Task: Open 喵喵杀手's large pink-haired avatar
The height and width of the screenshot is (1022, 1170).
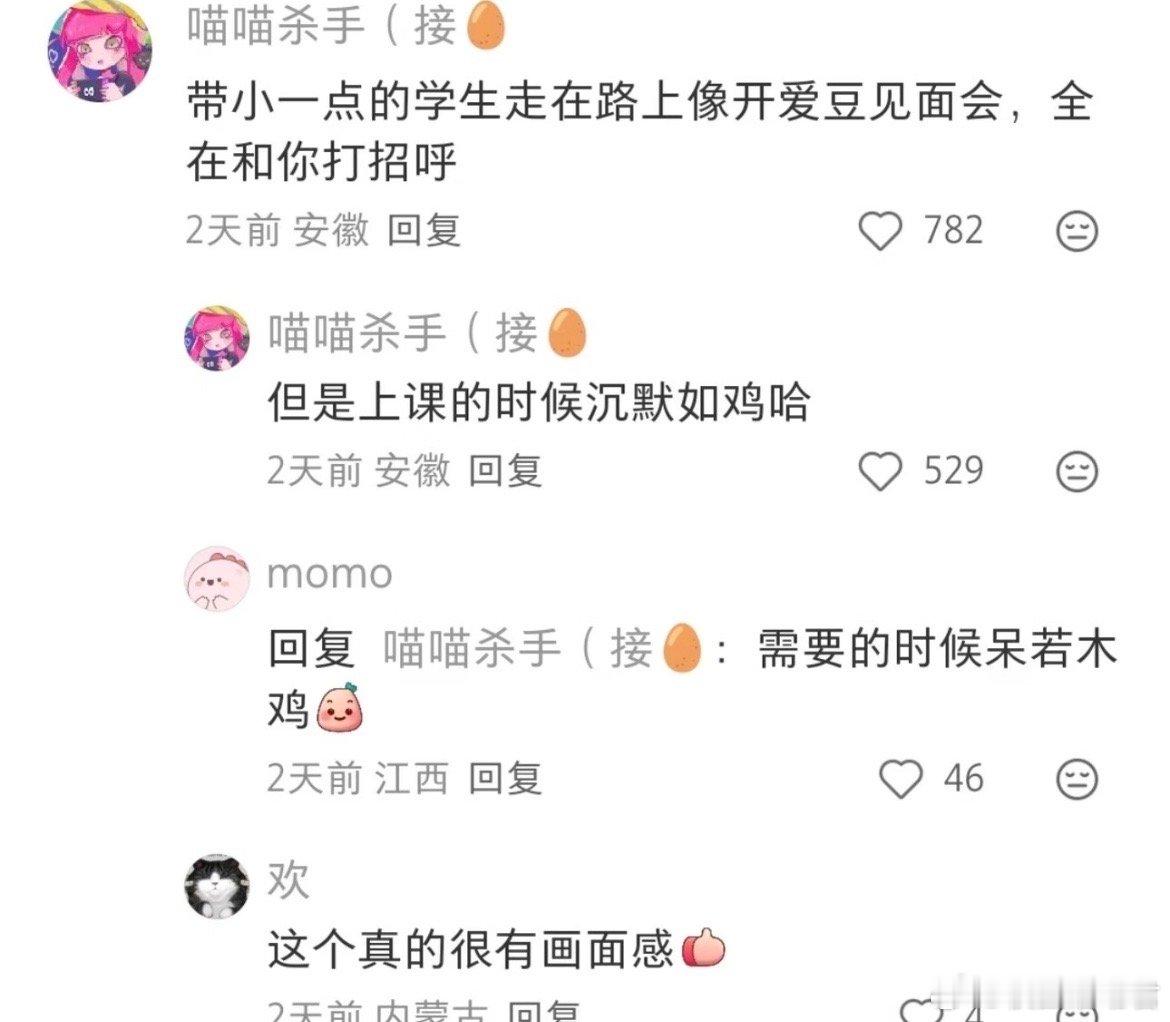Action: point(100,51)
